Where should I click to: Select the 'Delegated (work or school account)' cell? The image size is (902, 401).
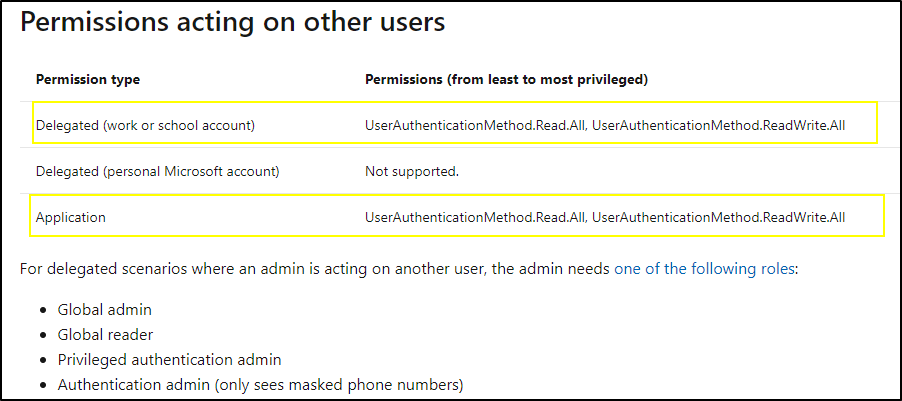click(145, 125)
